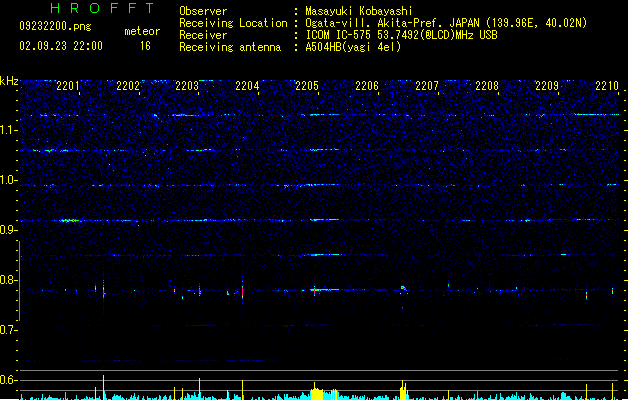This screenshot has width=629, height=400.
Task: Click the long meteor echo after 2205
Action: [325, 289]
